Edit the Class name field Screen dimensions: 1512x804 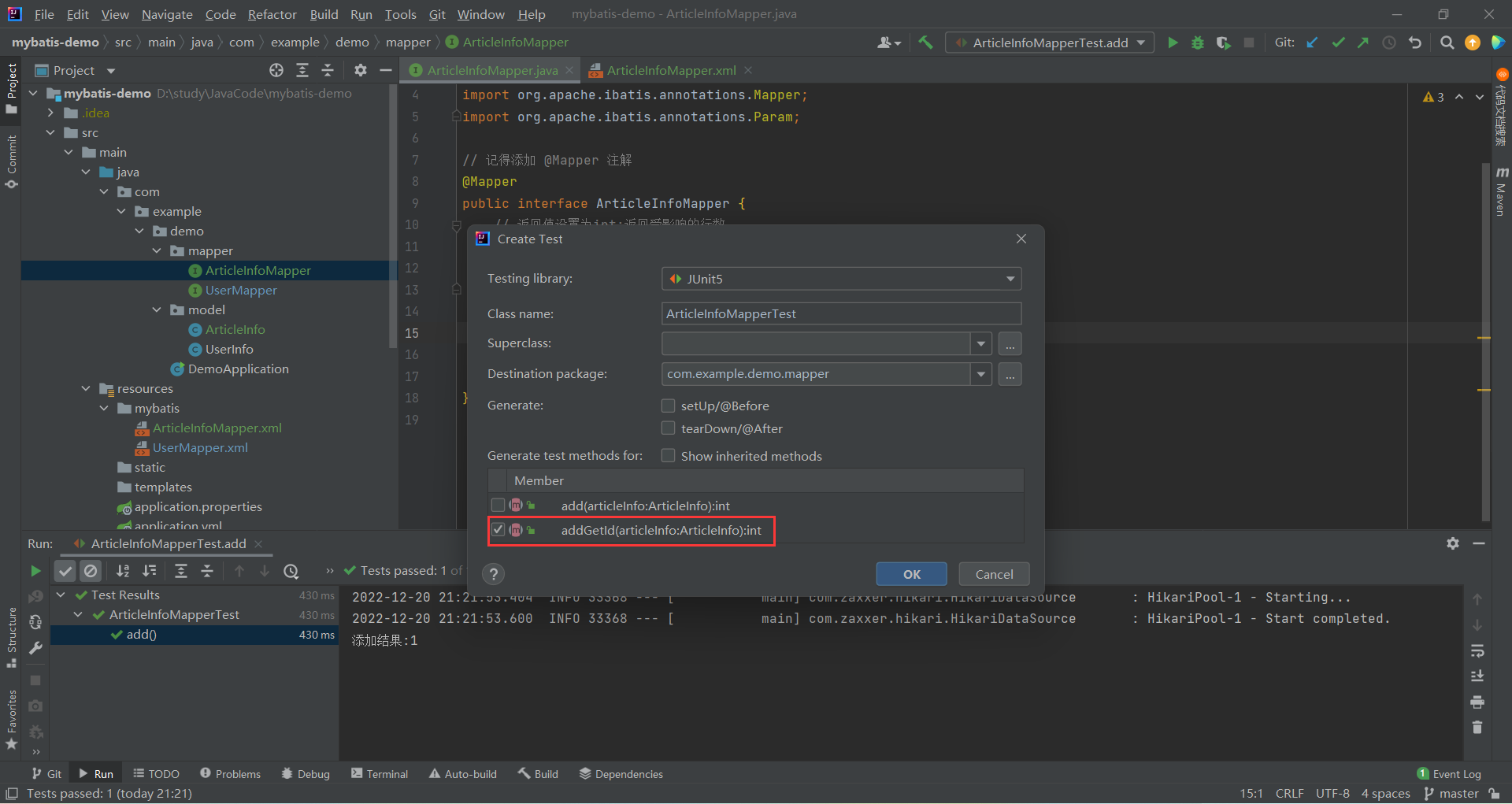(x=841, y=313)
